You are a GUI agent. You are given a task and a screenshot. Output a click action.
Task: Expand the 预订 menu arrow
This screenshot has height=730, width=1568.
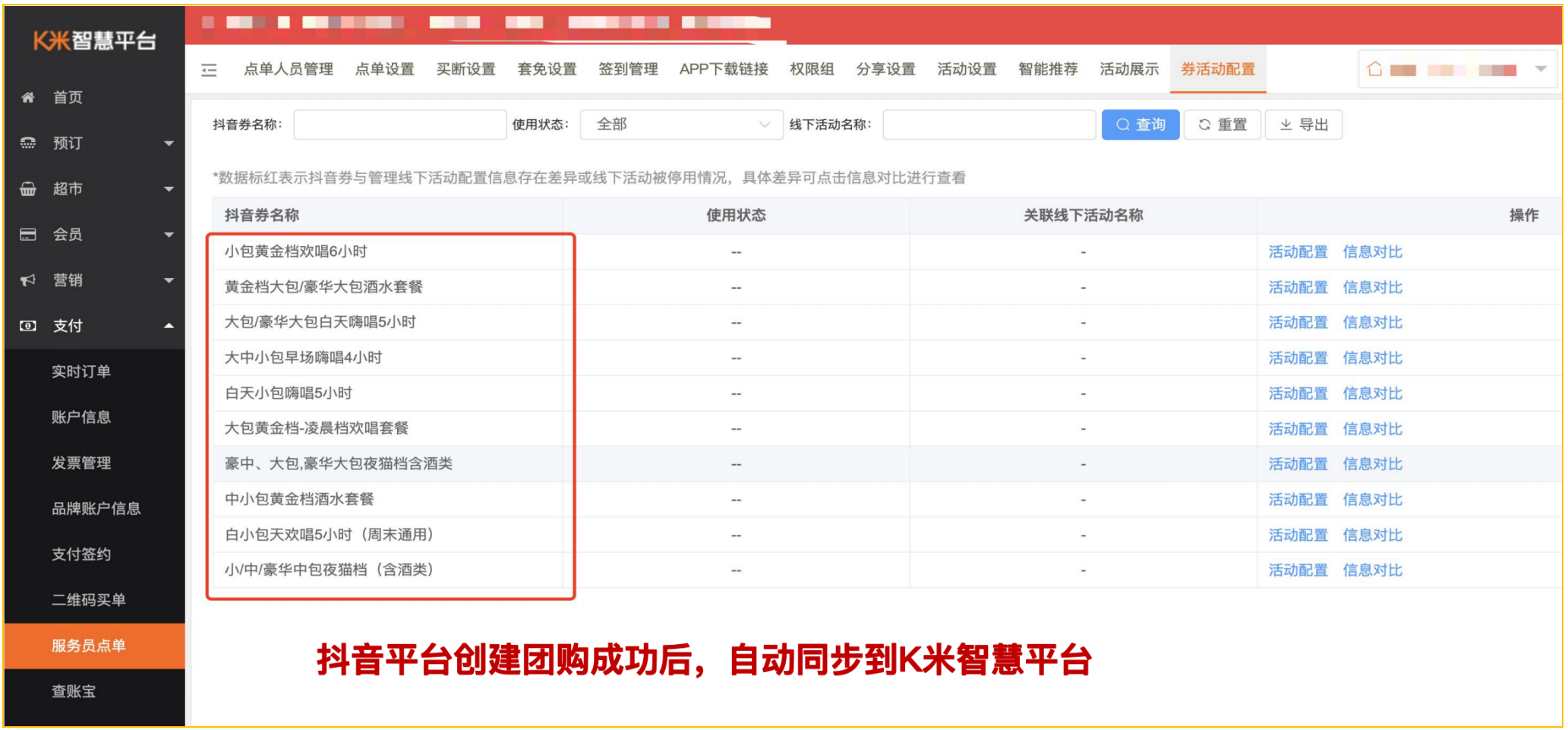169,143
